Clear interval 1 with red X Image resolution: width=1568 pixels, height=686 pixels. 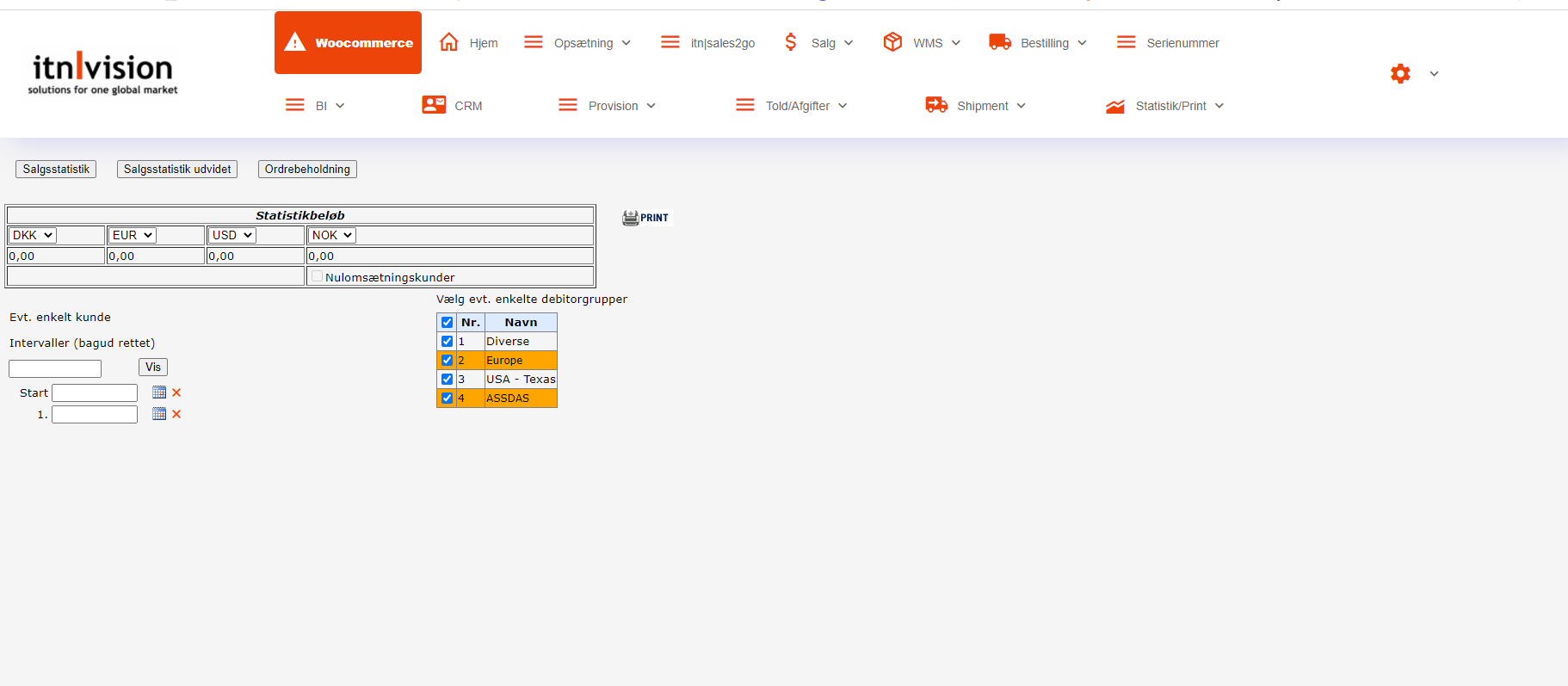coord(176,414)
